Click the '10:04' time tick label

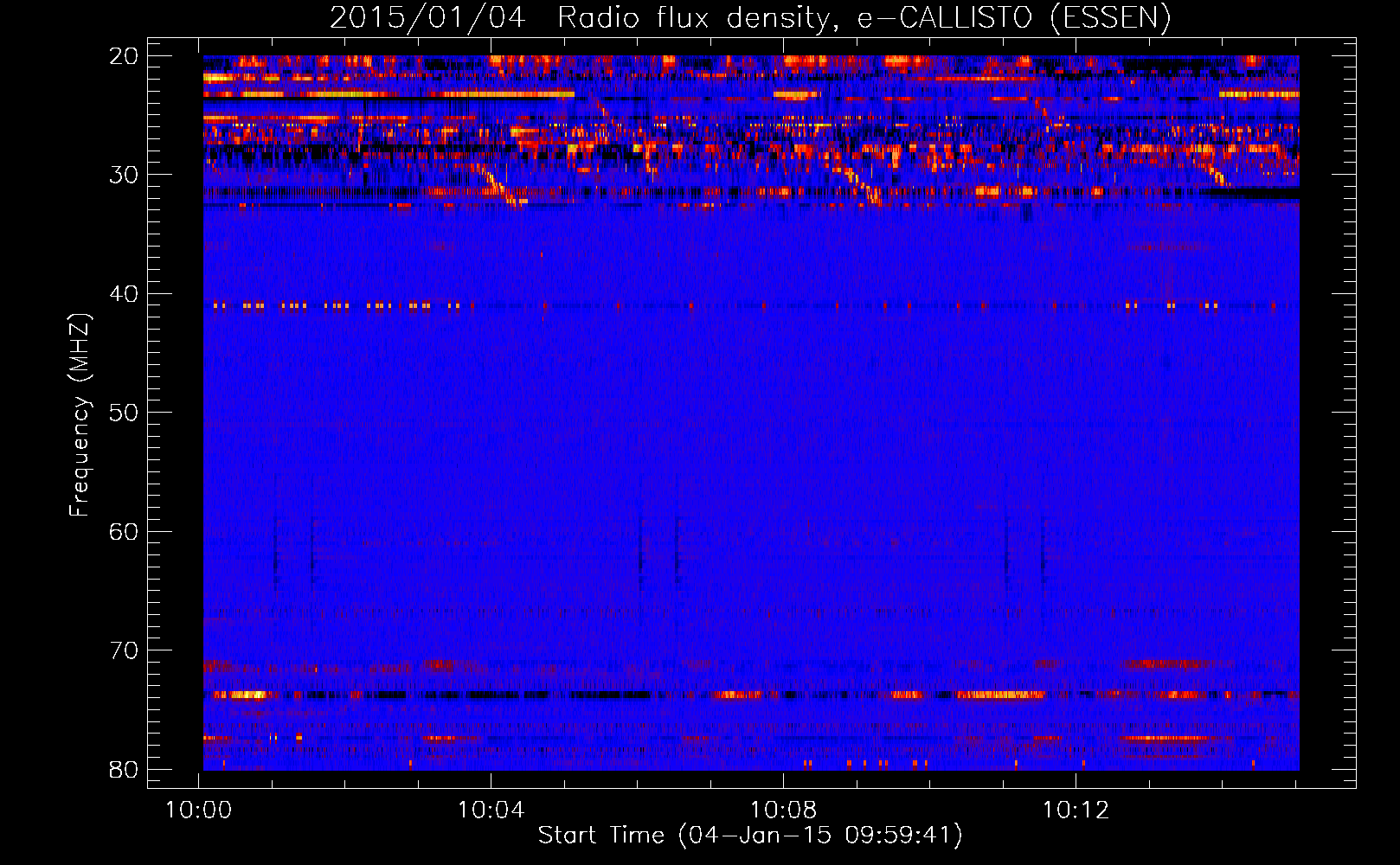tap(491, 811)
